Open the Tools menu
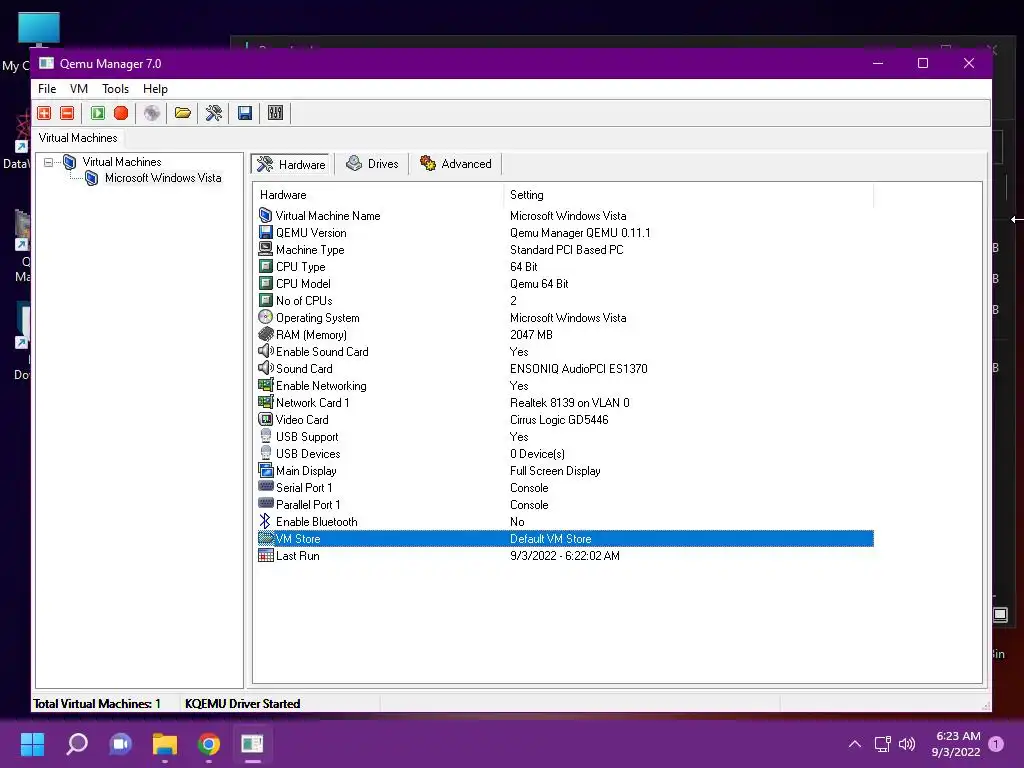The width and height of the screenshot is (1024, 768). [115, 89]
